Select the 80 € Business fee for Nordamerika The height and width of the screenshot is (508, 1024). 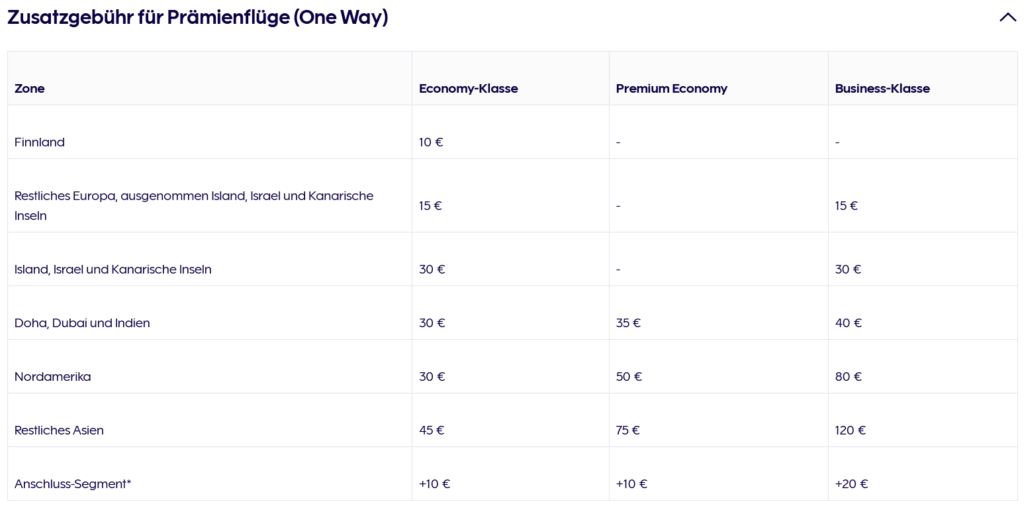848,377
